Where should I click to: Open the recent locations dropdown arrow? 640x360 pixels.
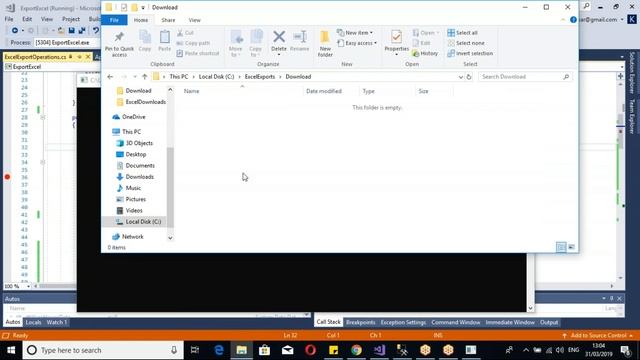135,77
